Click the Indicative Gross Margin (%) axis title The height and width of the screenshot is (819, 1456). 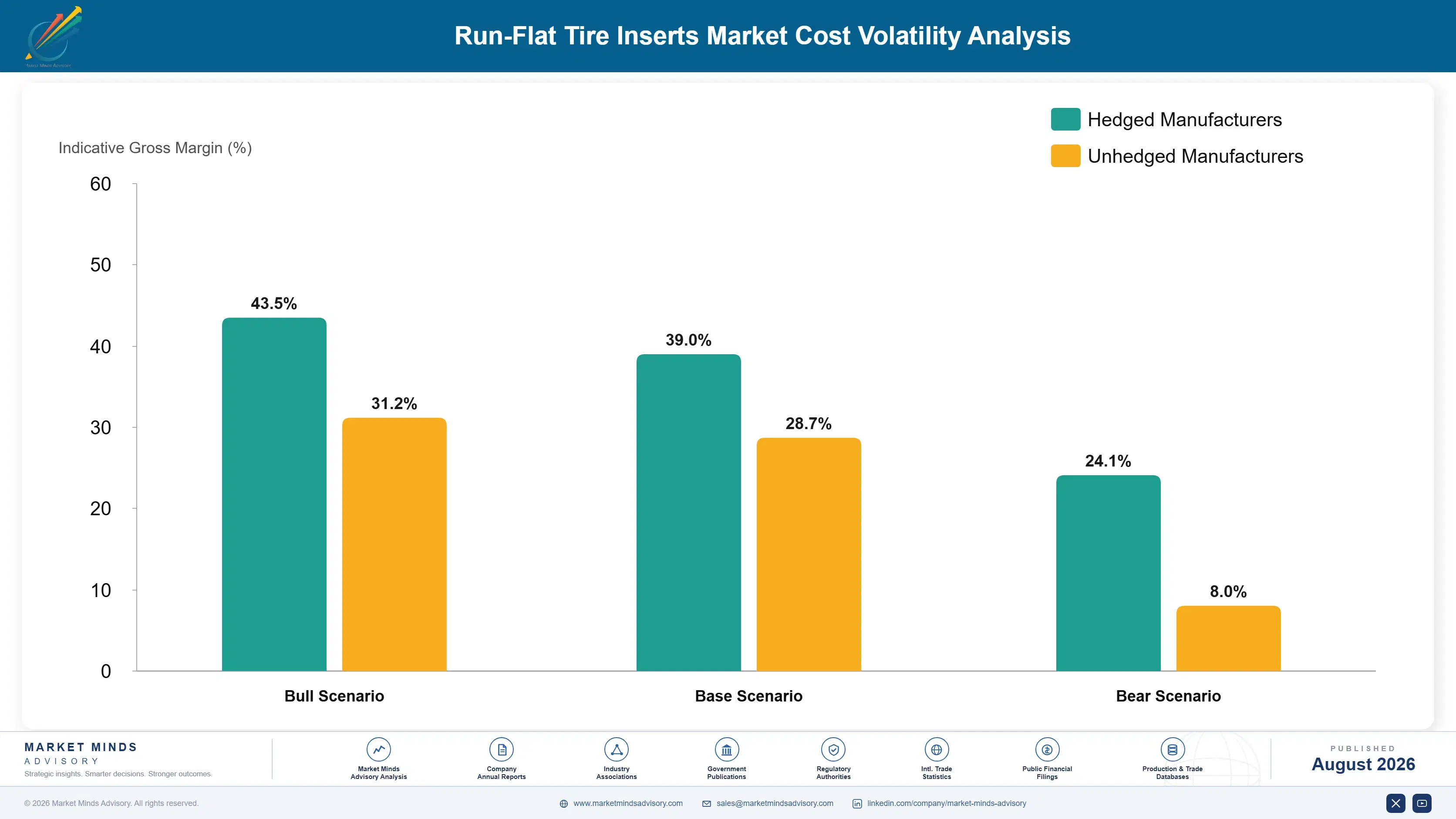click(x=155, y=148)
